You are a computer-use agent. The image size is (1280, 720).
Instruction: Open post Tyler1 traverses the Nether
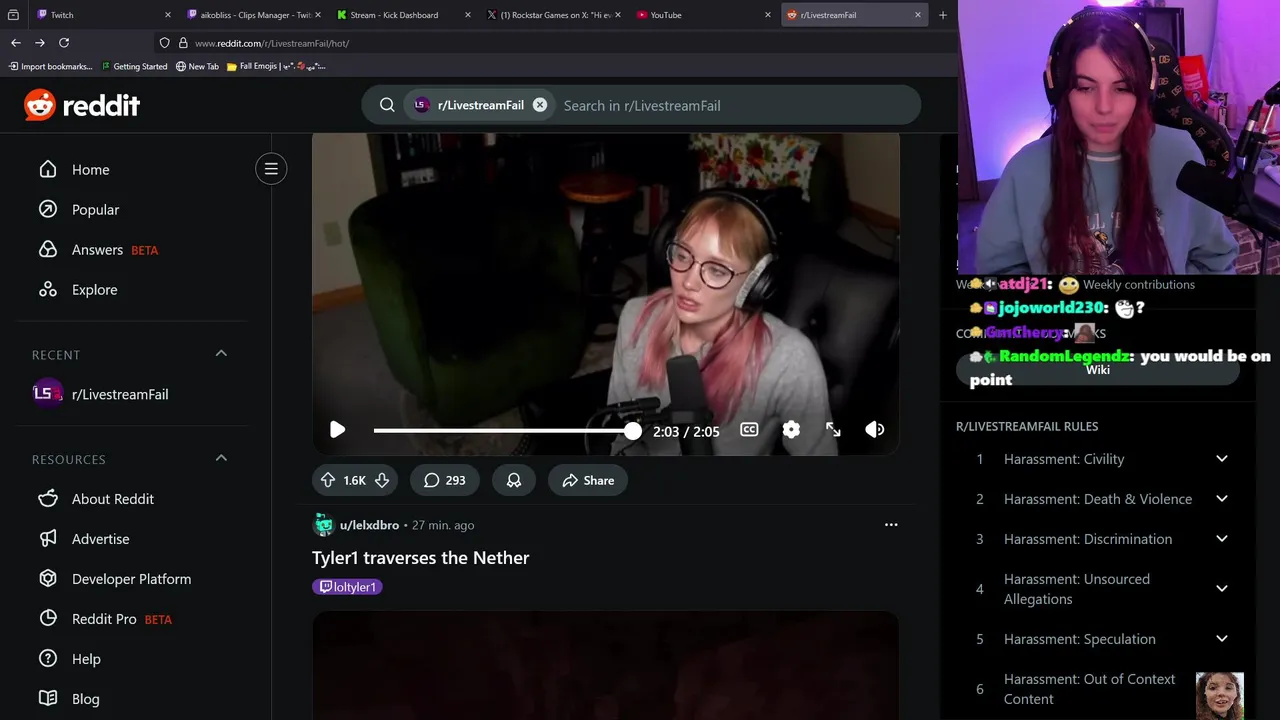coord(421,558)
